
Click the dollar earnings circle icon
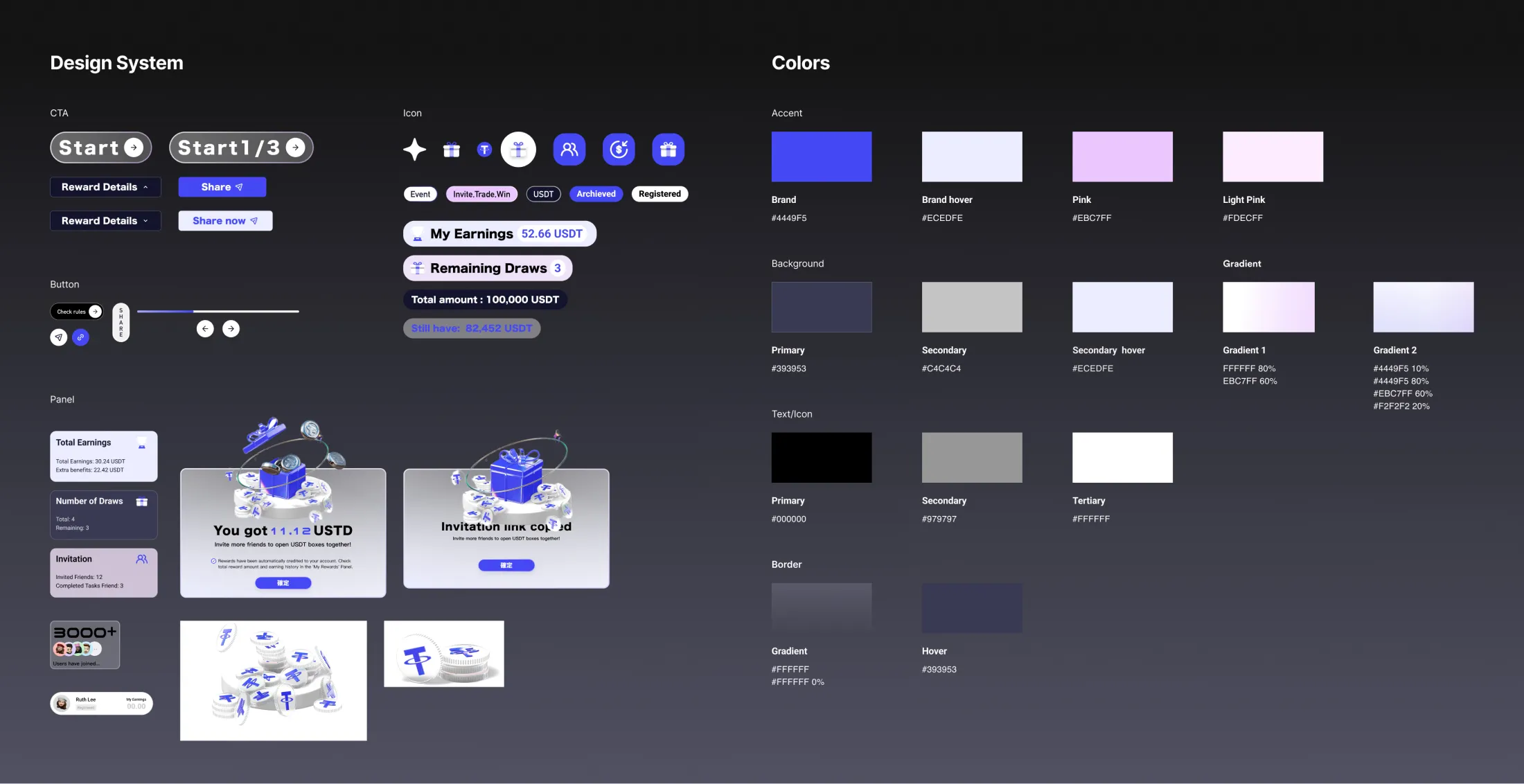pos(619,150)
